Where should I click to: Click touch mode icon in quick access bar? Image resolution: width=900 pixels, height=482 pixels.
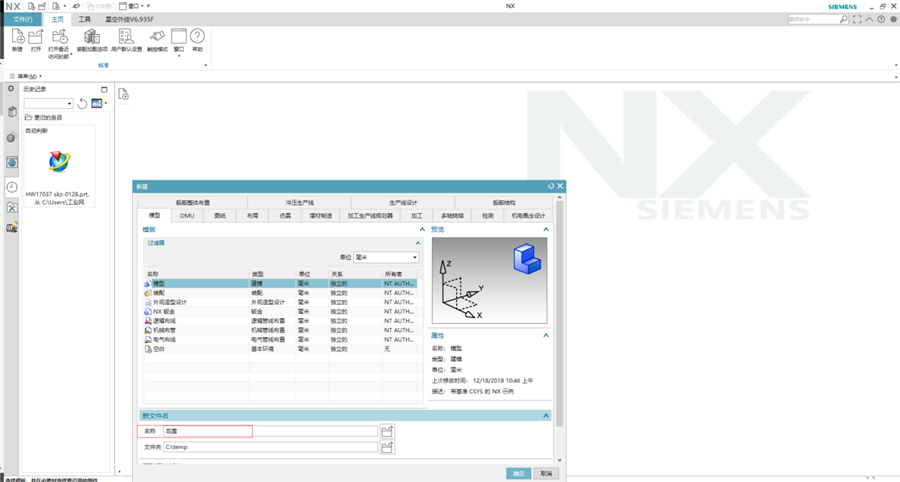[76, 6]
